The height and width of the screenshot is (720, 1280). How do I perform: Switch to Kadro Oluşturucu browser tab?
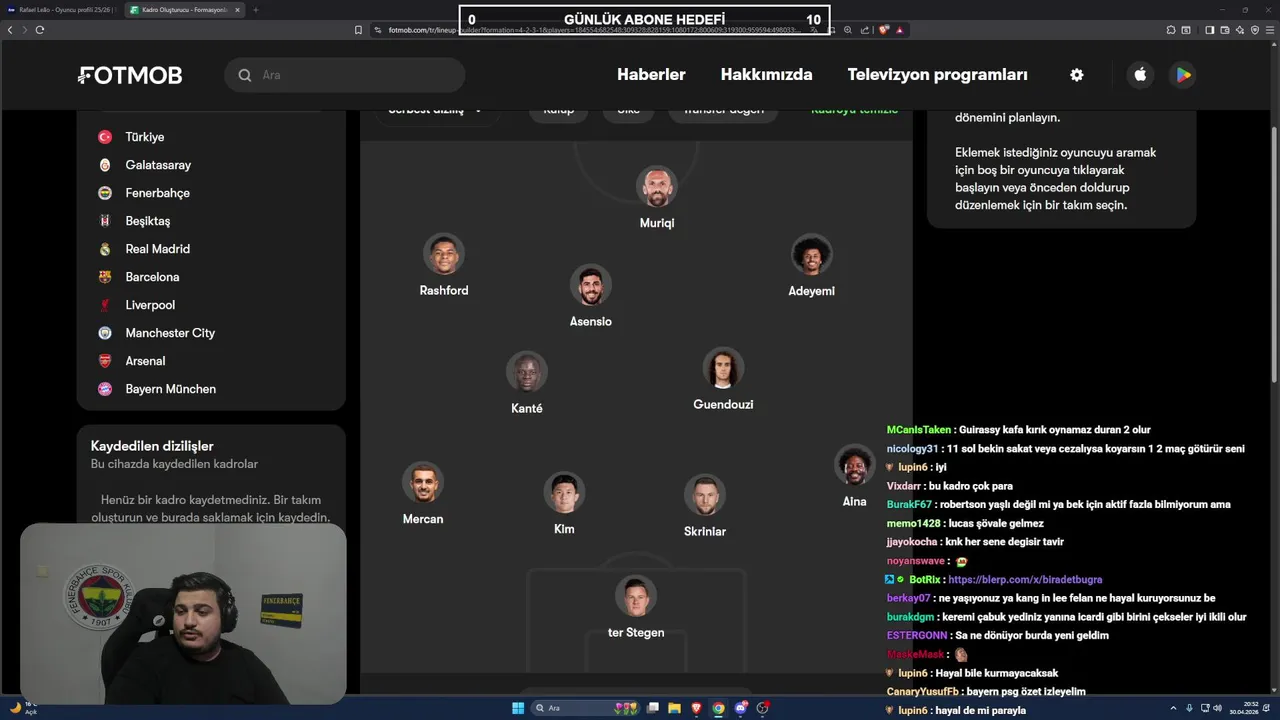click(x=185, y=10)
